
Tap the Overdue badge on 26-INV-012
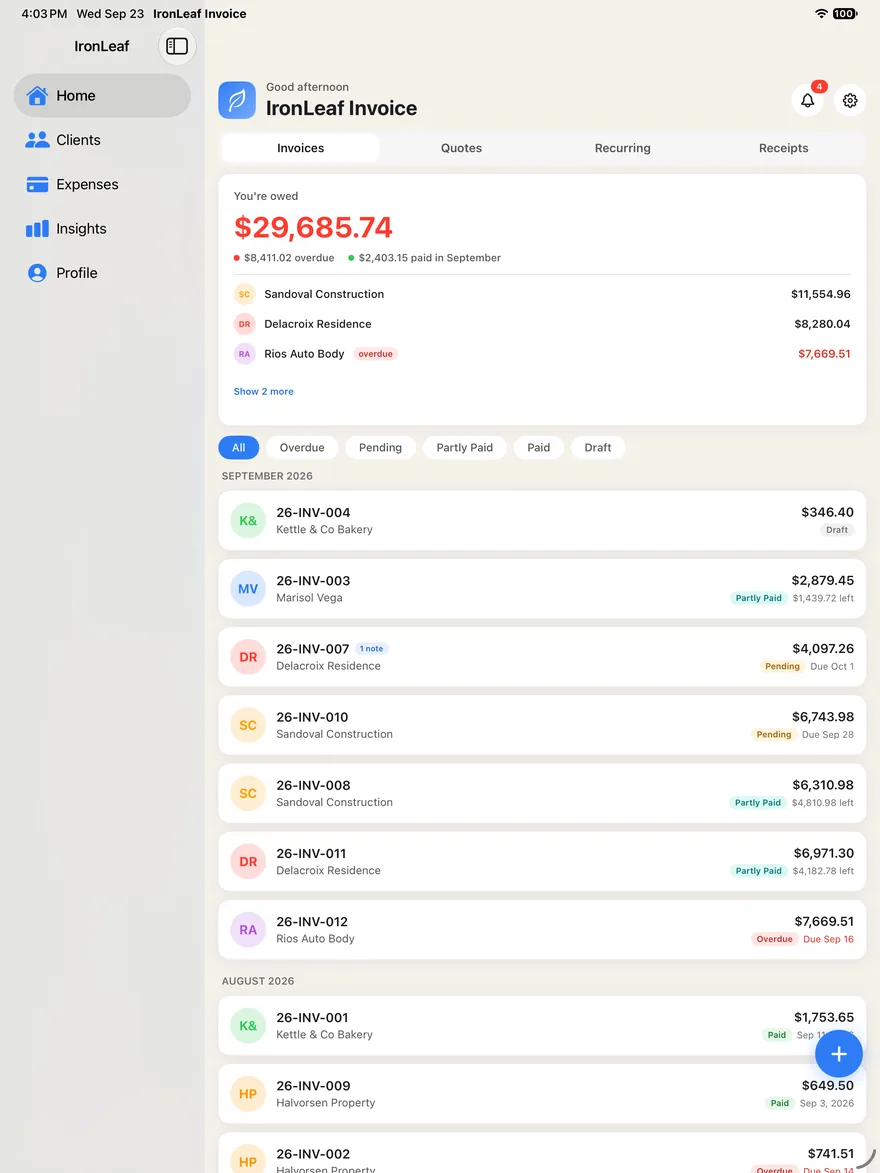coord(774,939)
